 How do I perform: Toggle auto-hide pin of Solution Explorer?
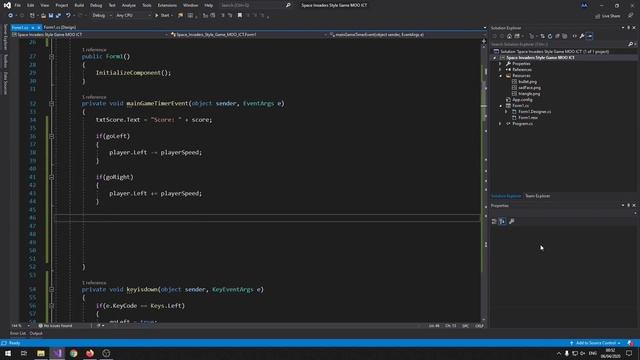628,28
